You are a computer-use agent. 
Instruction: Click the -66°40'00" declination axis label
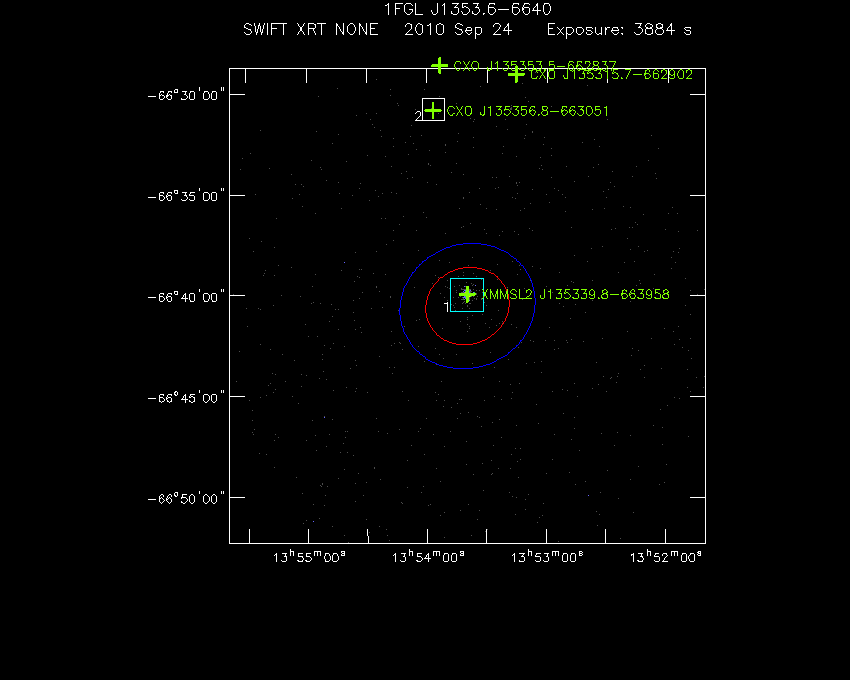(x=186, y=297)
